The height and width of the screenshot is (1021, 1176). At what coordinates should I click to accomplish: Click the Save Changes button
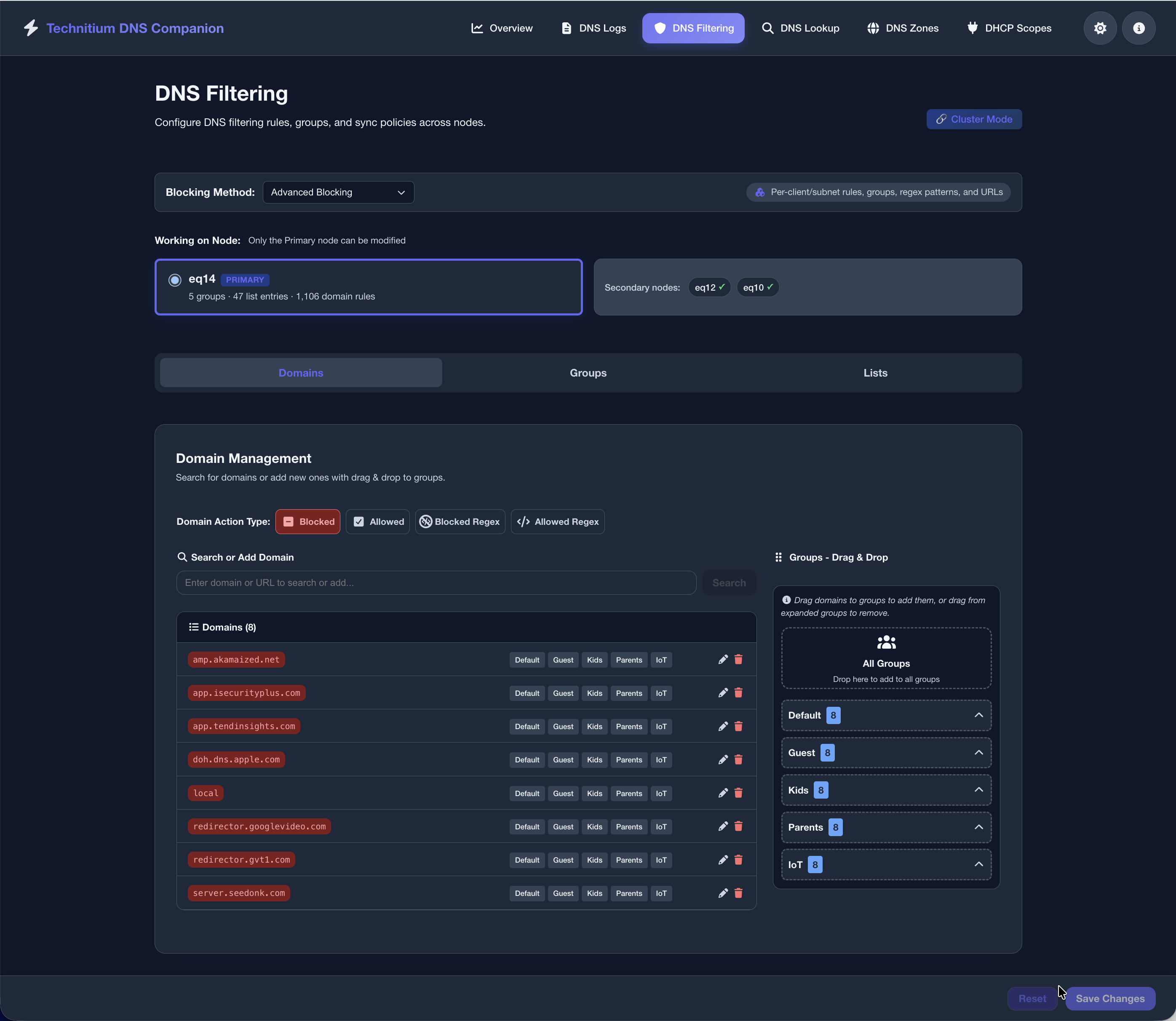(x=1110, y=998)
